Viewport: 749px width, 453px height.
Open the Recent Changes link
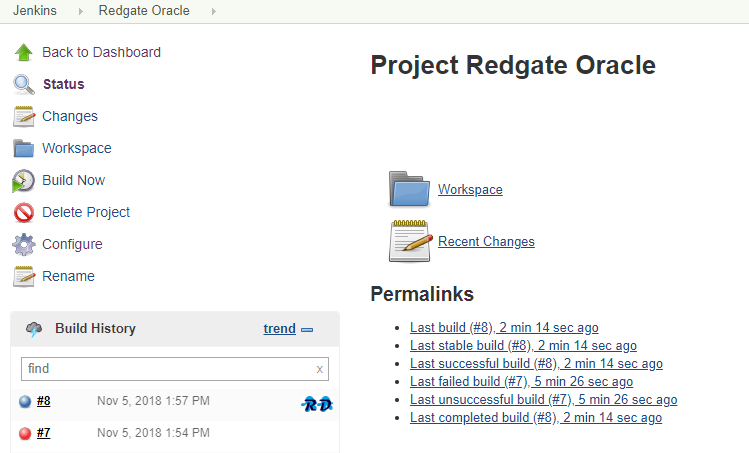point(486,241)
